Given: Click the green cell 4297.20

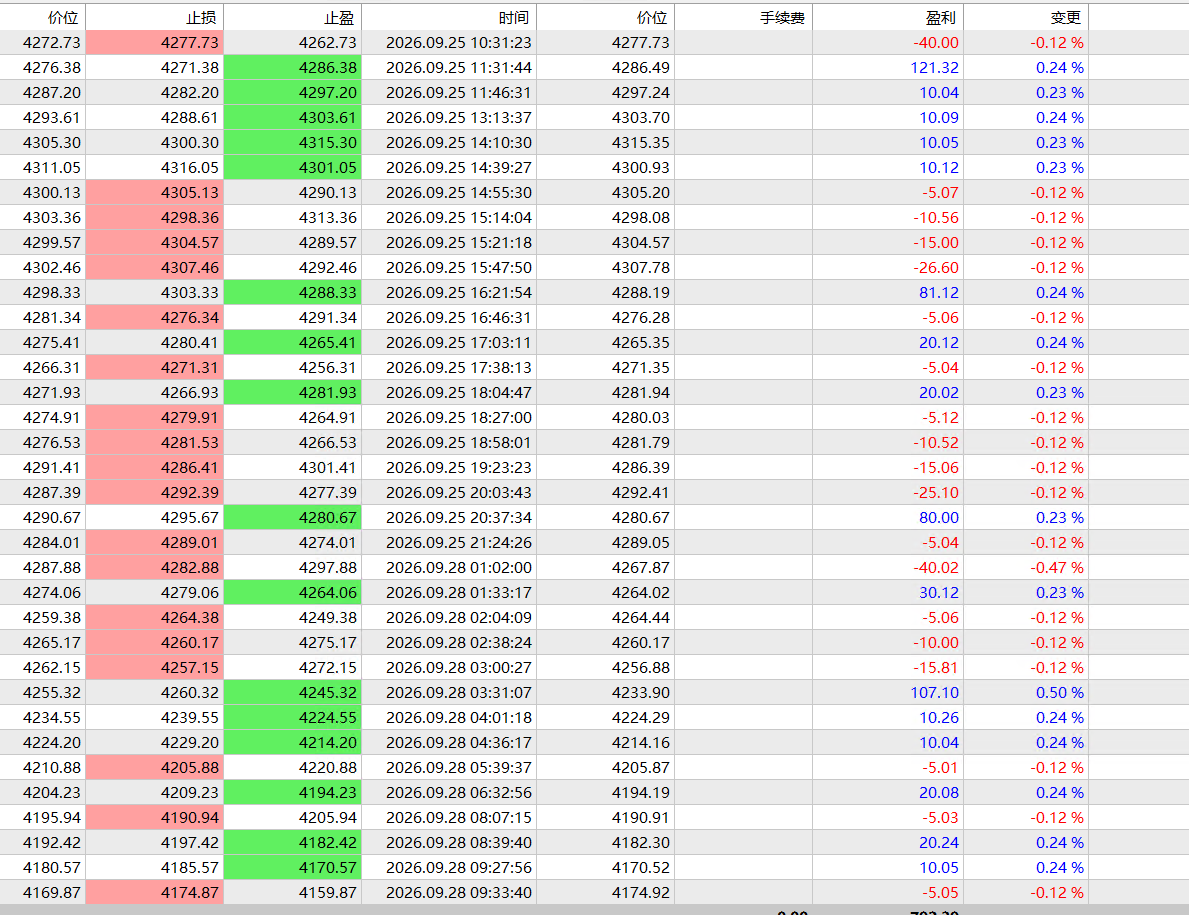Looking at the screenshot, I should [x=293, y=92].
